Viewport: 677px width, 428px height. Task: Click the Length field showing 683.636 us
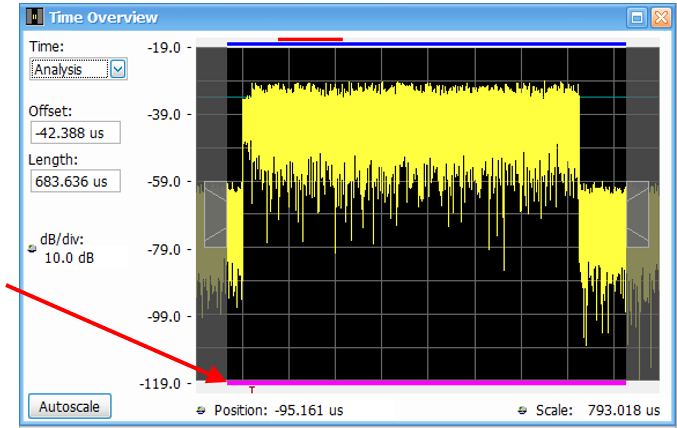click(75, 181)
